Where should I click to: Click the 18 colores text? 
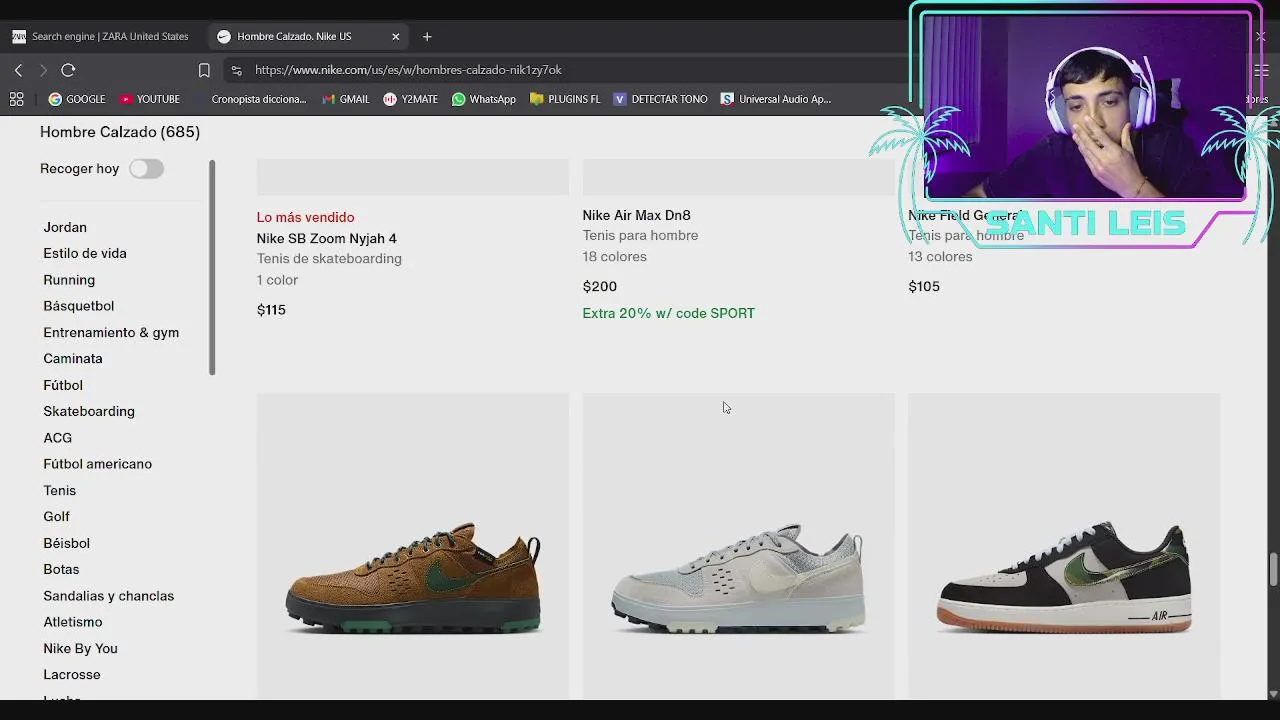pos(615,257)
